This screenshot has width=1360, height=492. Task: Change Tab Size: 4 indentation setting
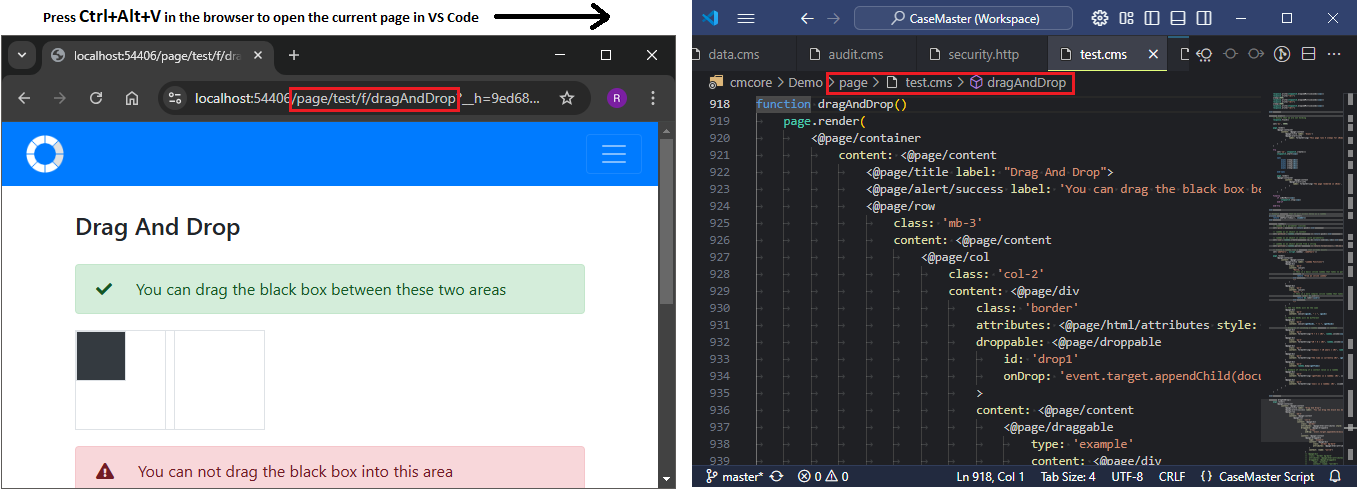pos(1068,476)
